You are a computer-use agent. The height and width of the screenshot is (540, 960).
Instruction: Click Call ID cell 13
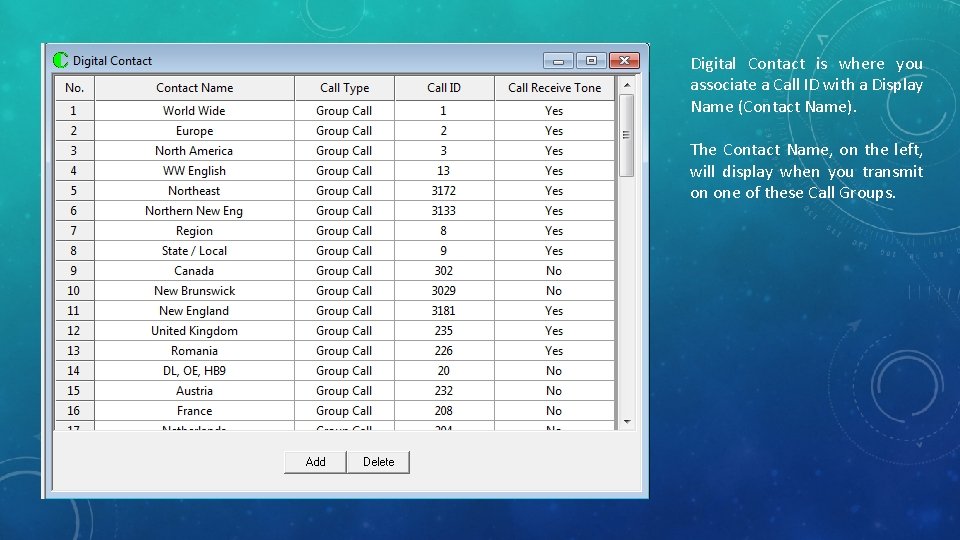tap(444, 171)
